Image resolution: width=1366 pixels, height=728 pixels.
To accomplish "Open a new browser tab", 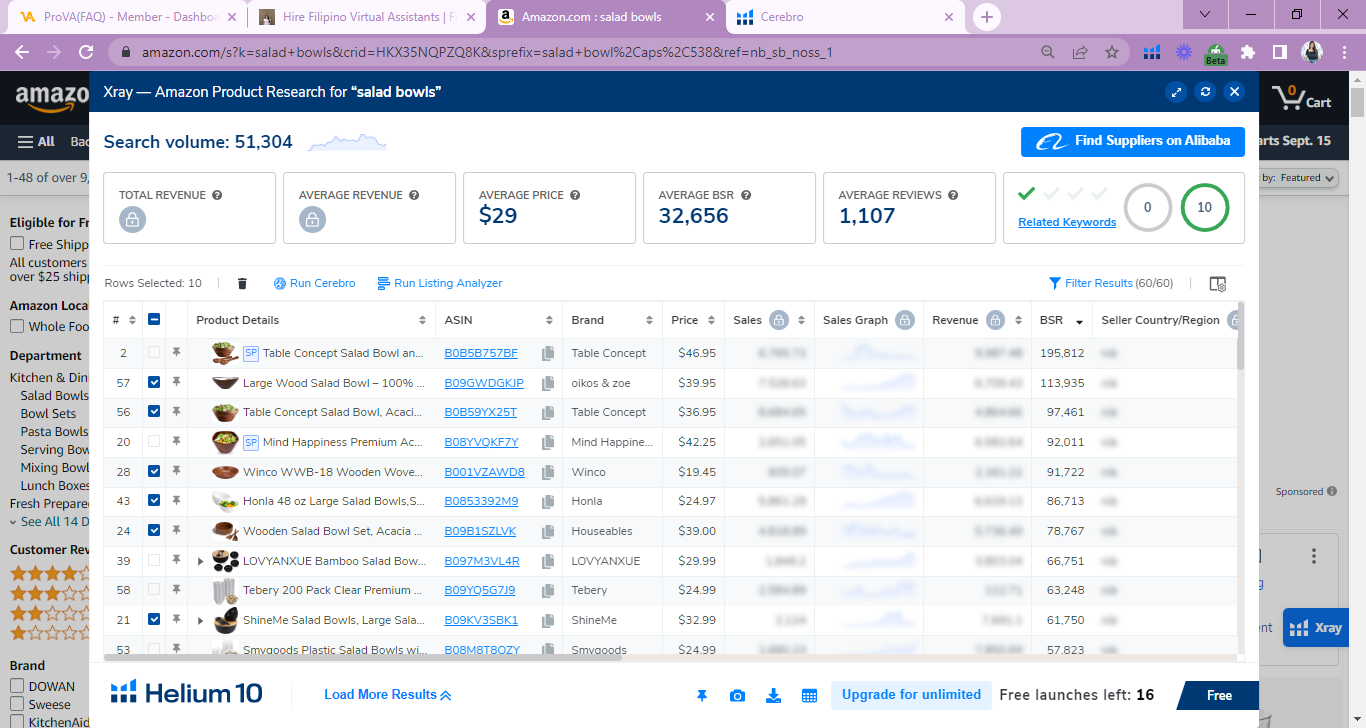I will 987,17.
